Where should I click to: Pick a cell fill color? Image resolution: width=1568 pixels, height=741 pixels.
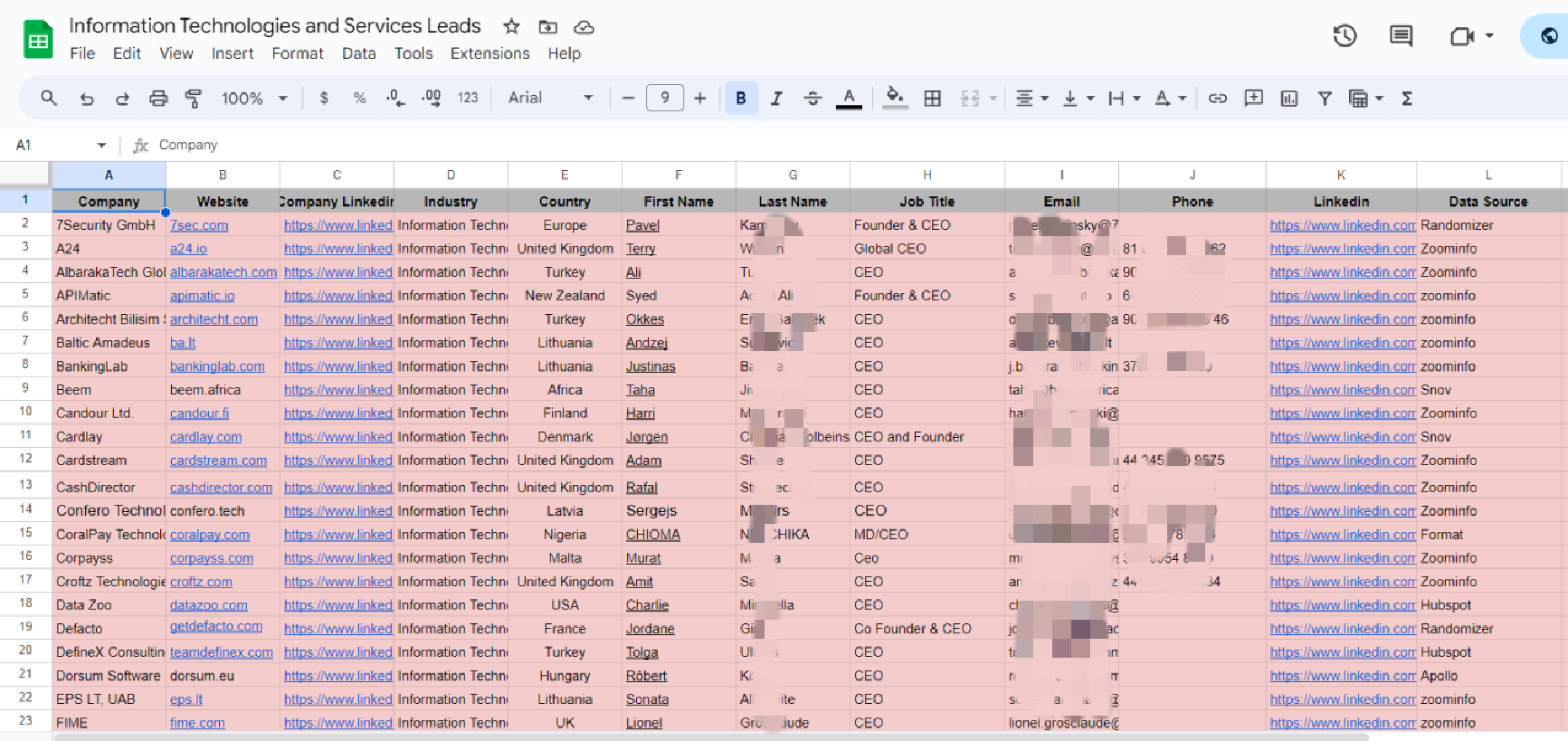pyautogui.click(x=895, y=98)
